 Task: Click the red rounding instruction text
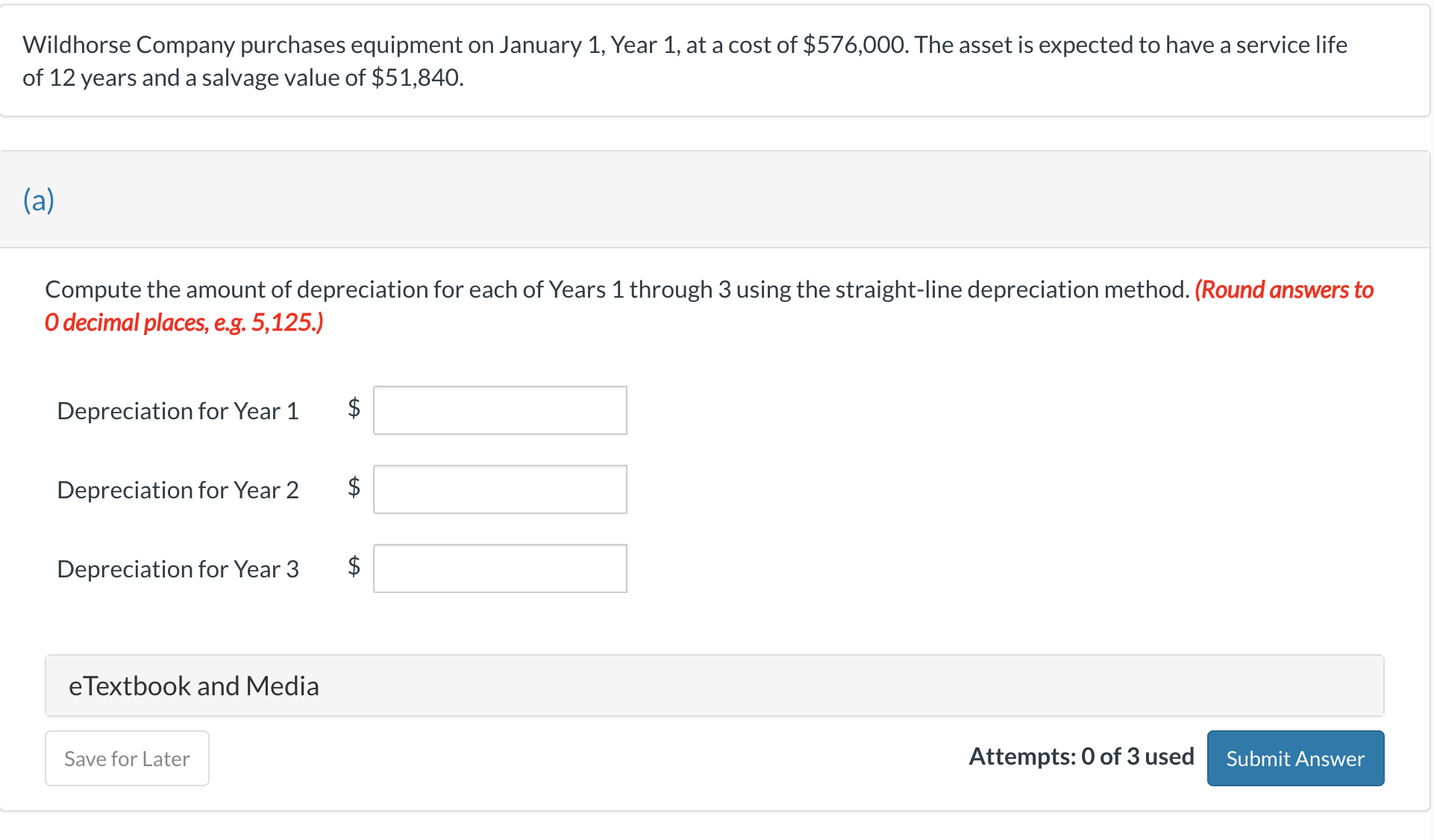pos(1283,289)
